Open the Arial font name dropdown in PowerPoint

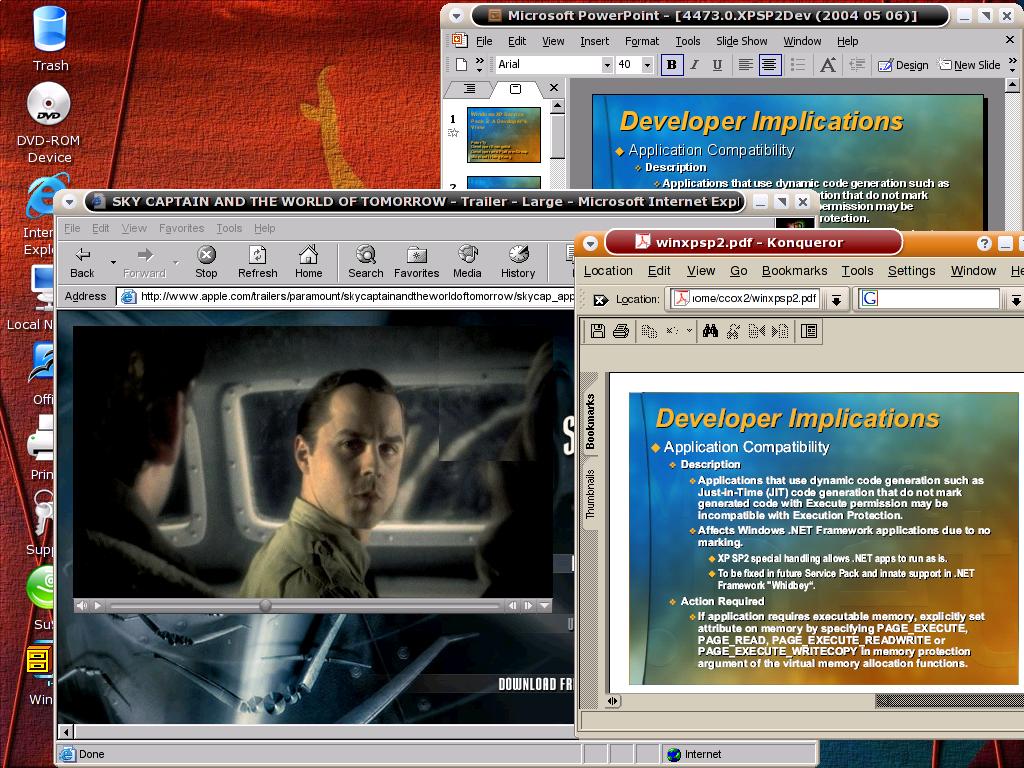[x=607, y=65]
